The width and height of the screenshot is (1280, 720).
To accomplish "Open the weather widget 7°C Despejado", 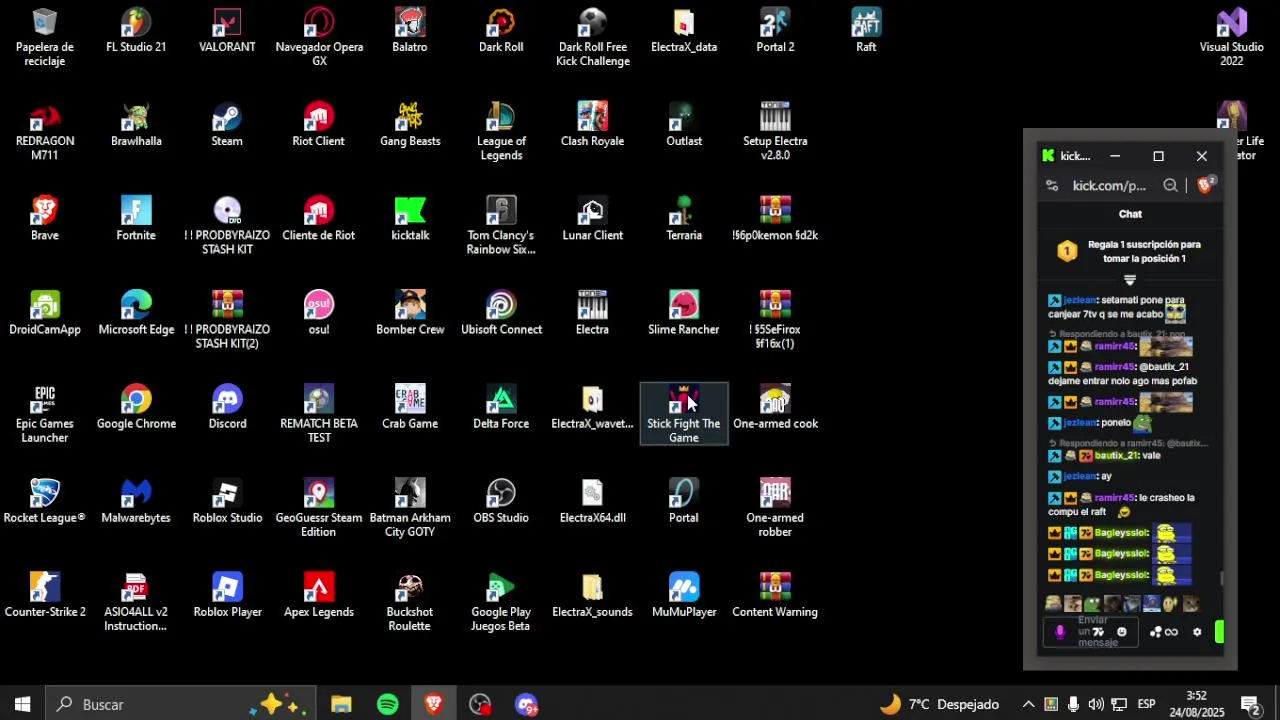I will 938,704.
